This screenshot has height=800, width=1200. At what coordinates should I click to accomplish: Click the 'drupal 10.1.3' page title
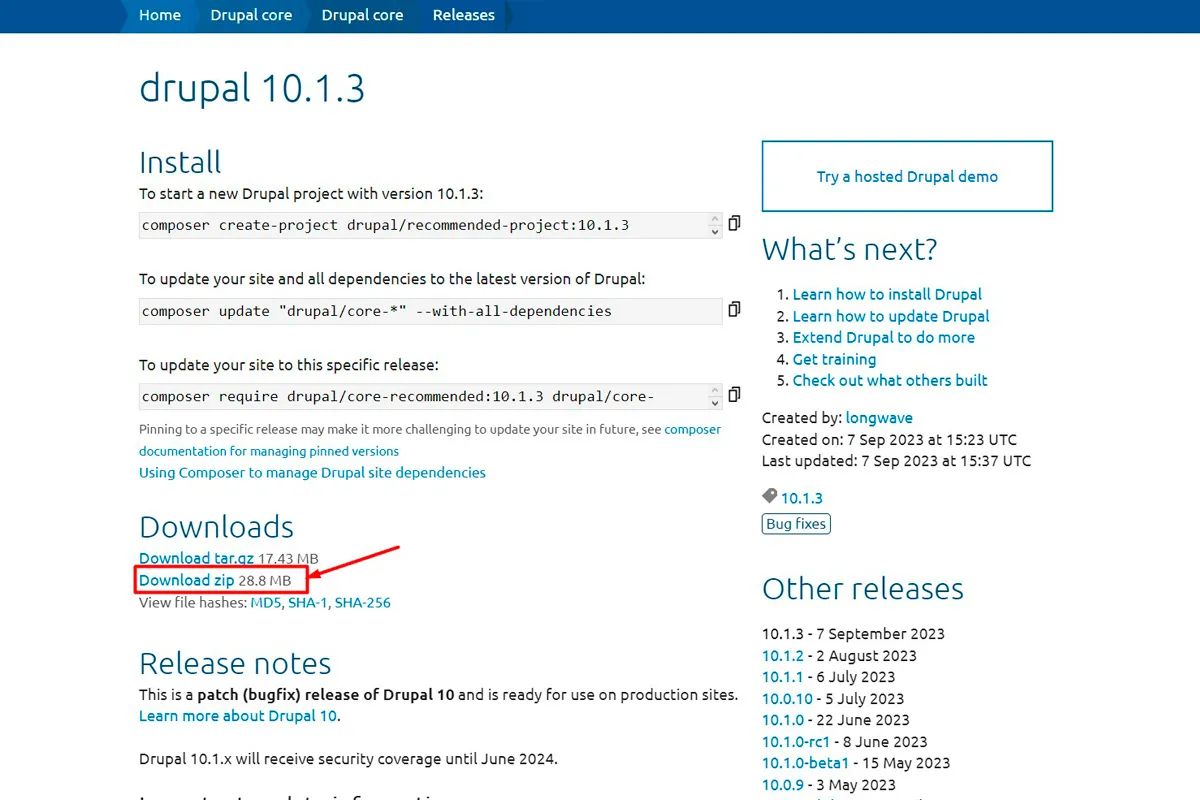coord(252,89)
